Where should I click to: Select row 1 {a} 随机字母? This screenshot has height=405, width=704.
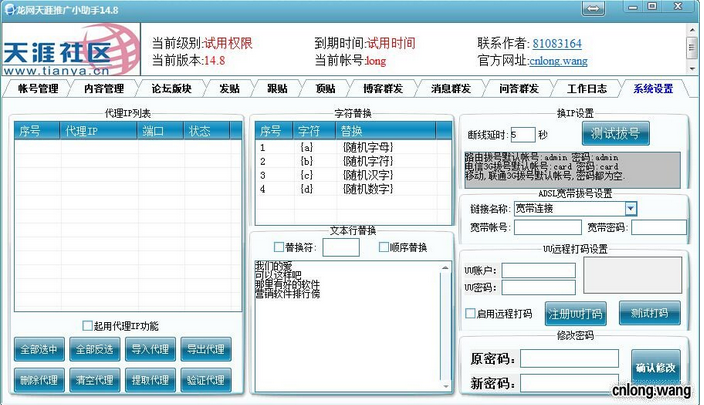coord(353,147)
